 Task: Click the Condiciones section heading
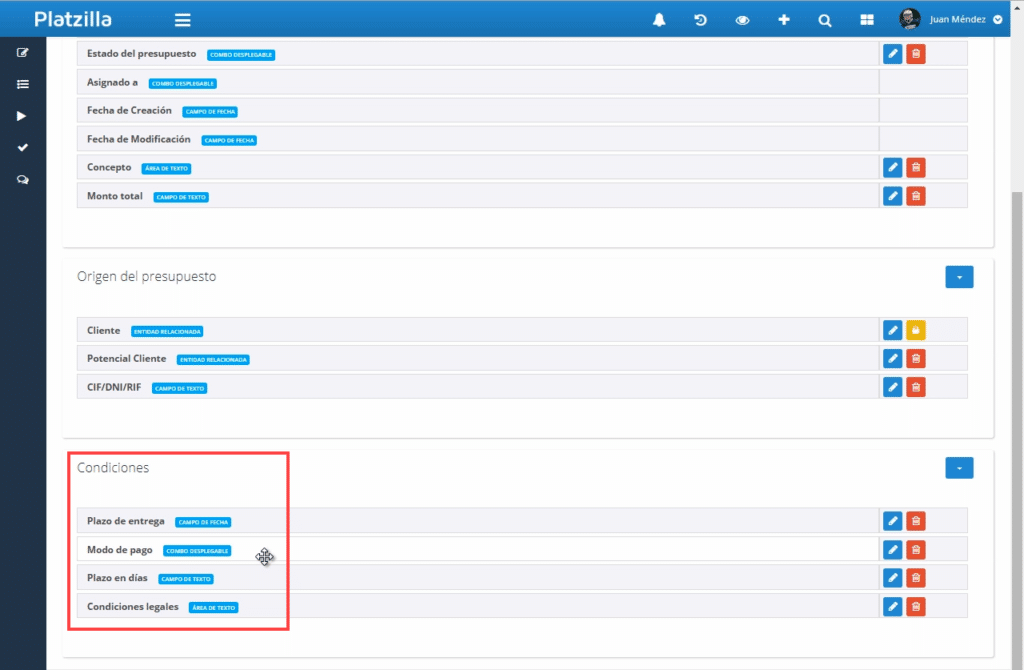[113, 468]
